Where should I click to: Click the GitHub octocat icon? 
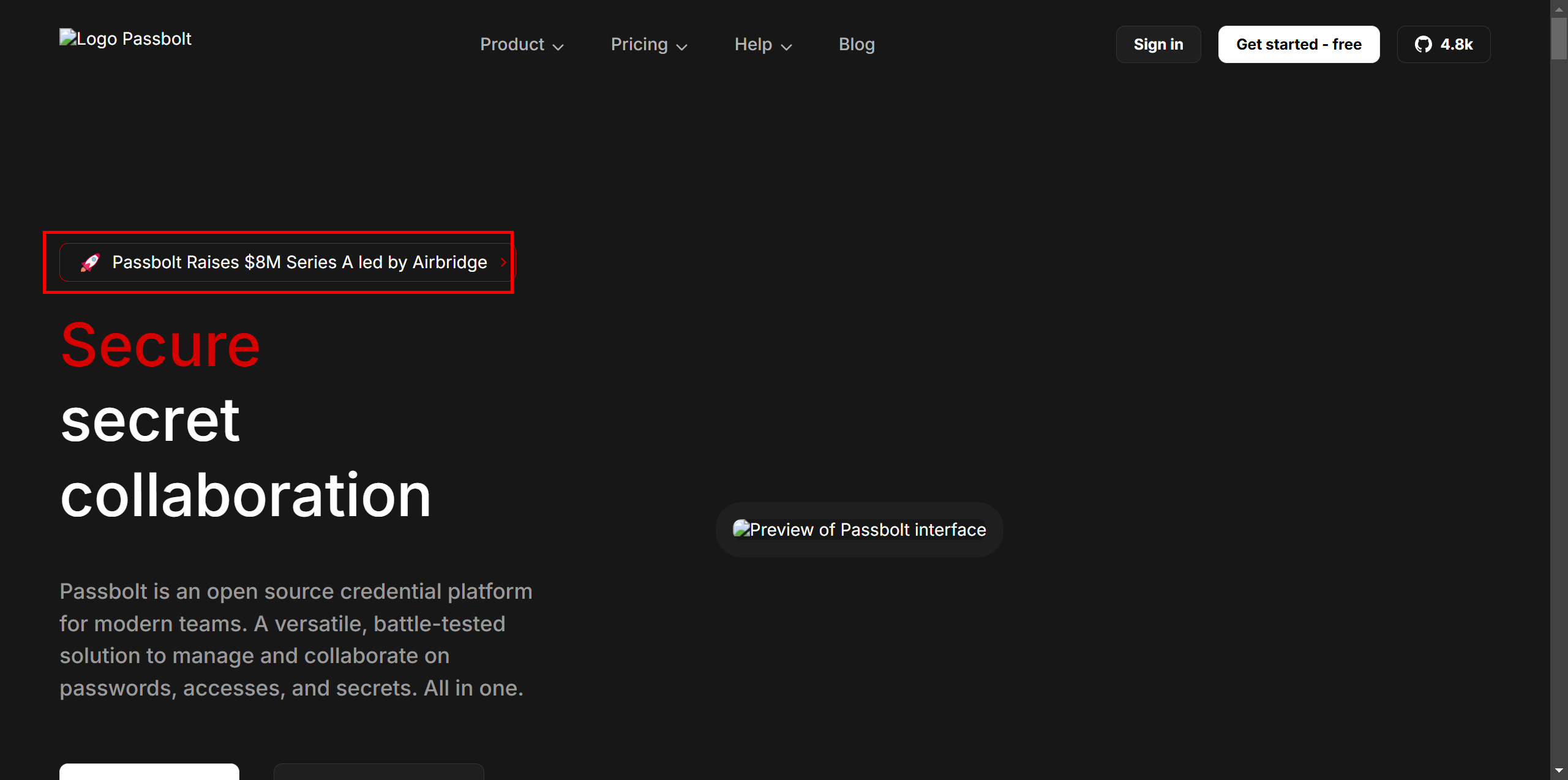(x=1423, y=45)
